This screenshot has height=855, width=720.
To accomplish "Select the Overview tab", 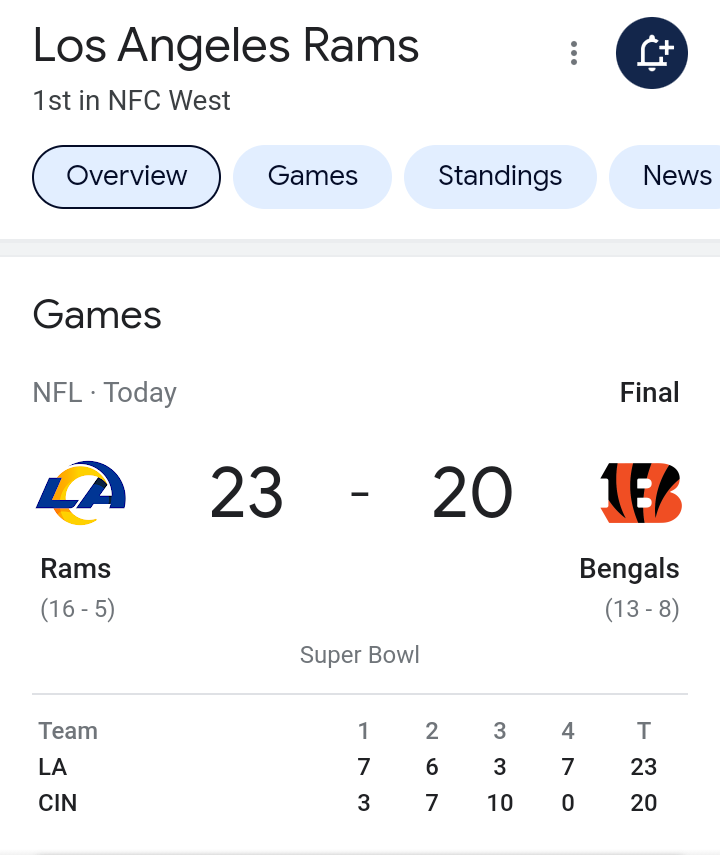I will coord(127,177).
